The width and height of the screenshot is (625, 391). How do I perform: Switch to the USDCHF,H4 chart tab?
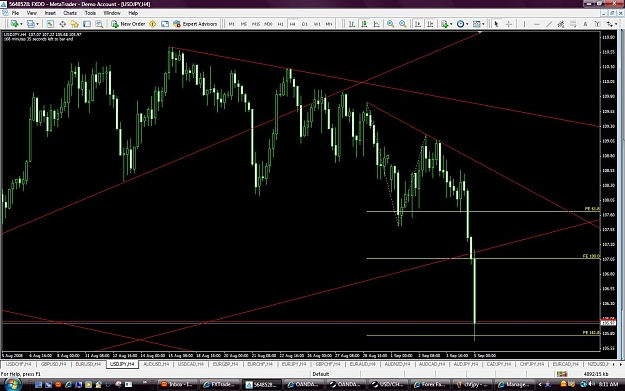click(18, 364)
